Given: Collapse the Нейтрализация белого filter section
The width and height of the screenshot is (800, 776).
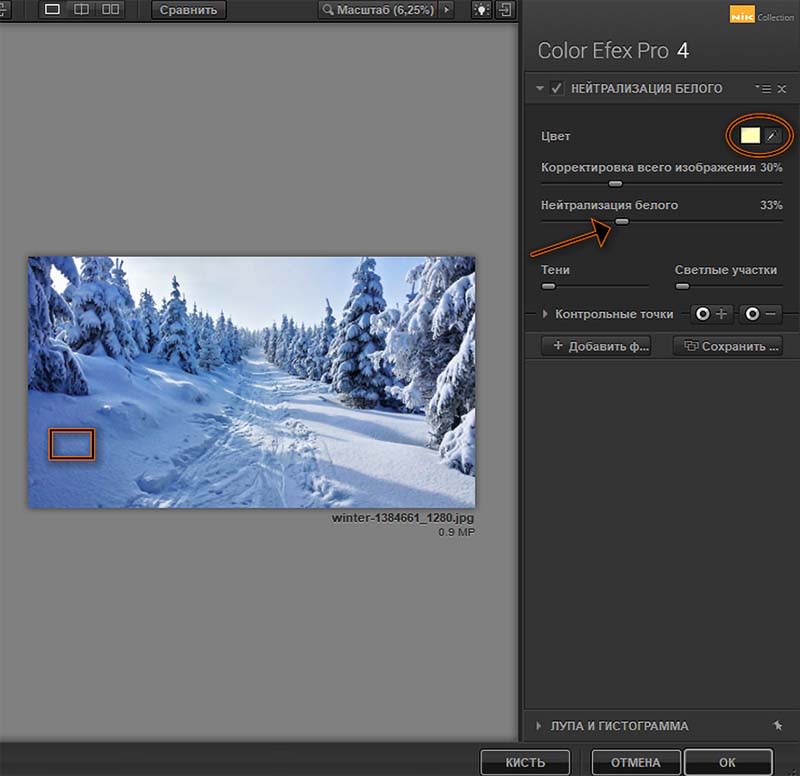Looking at the screenshot, I should tap(539, 88).
